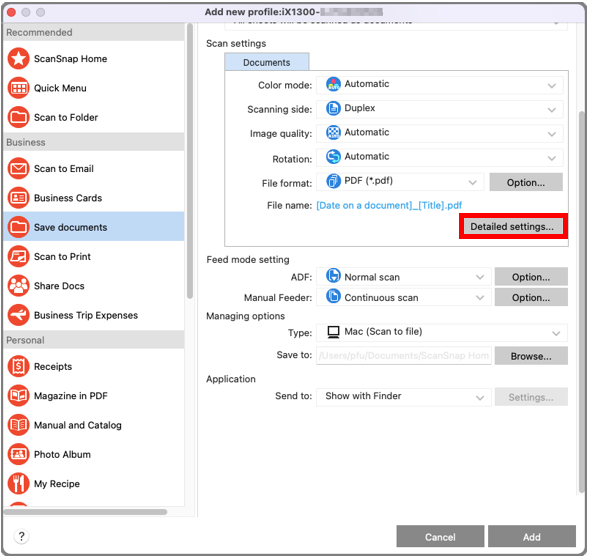Click the Scan to Folder icon
Screen dimensions: 589x558
[x=18, y=117]
